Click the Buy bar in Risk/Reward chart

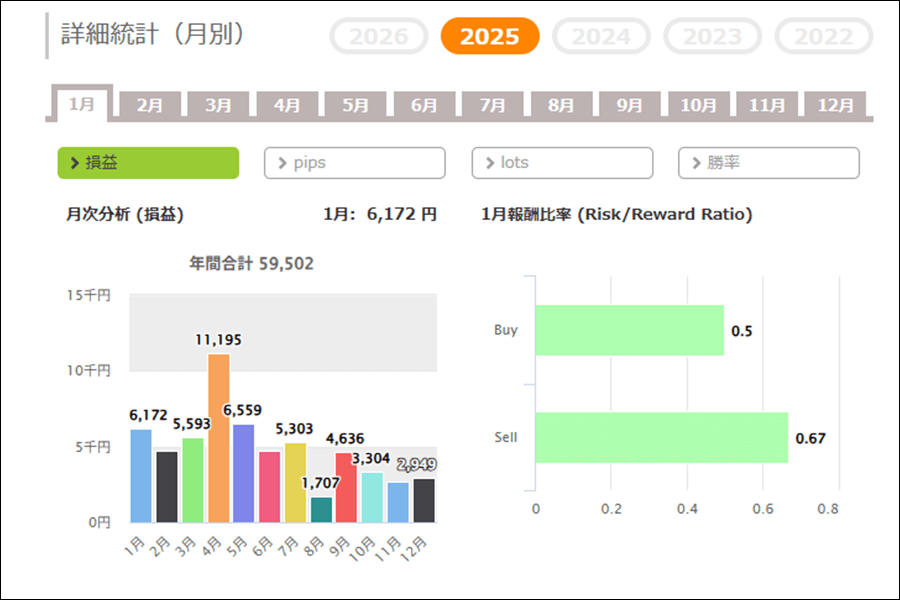point(629,330)
